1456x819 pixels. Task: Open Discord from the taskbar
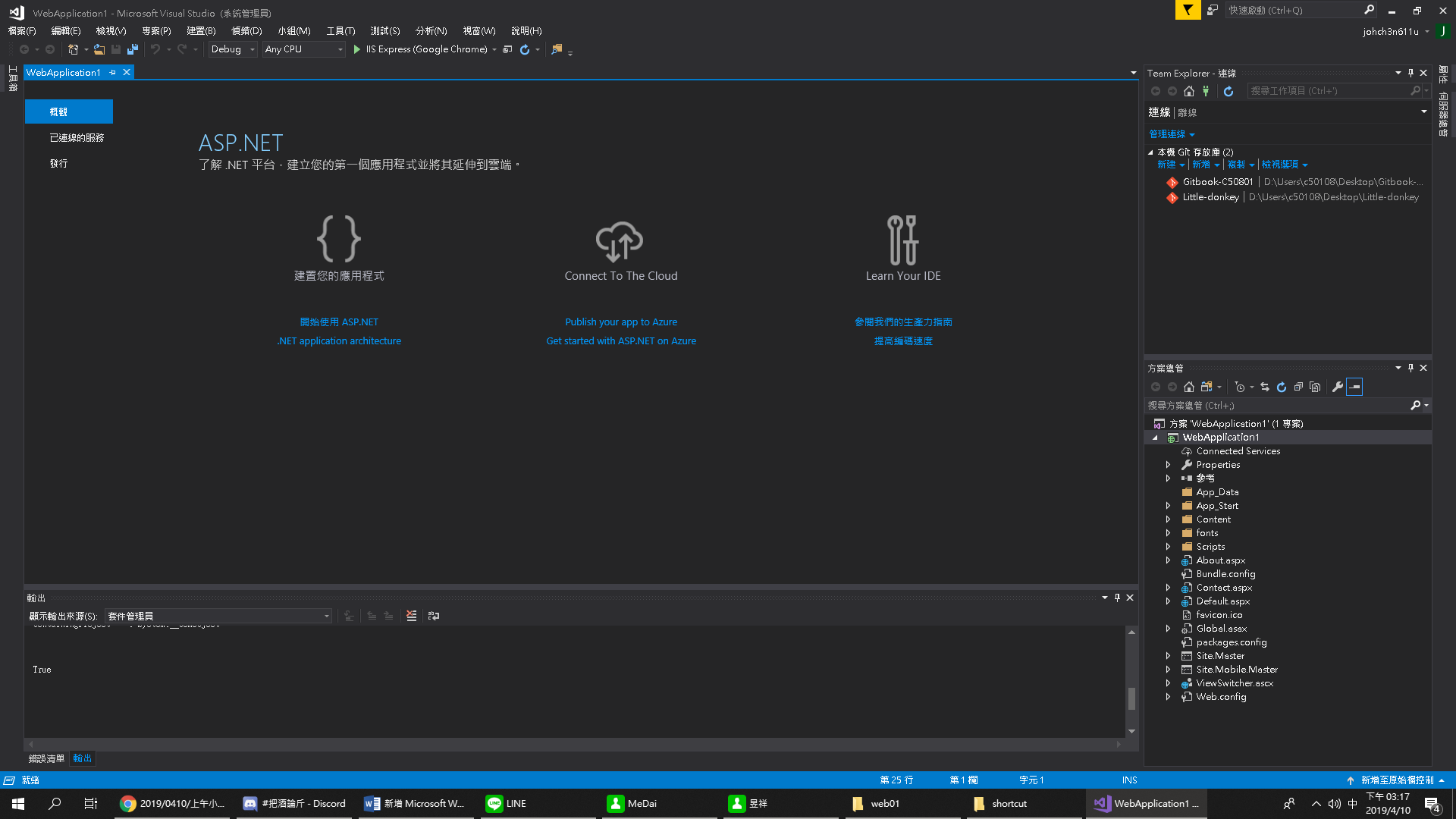point(295,804)
